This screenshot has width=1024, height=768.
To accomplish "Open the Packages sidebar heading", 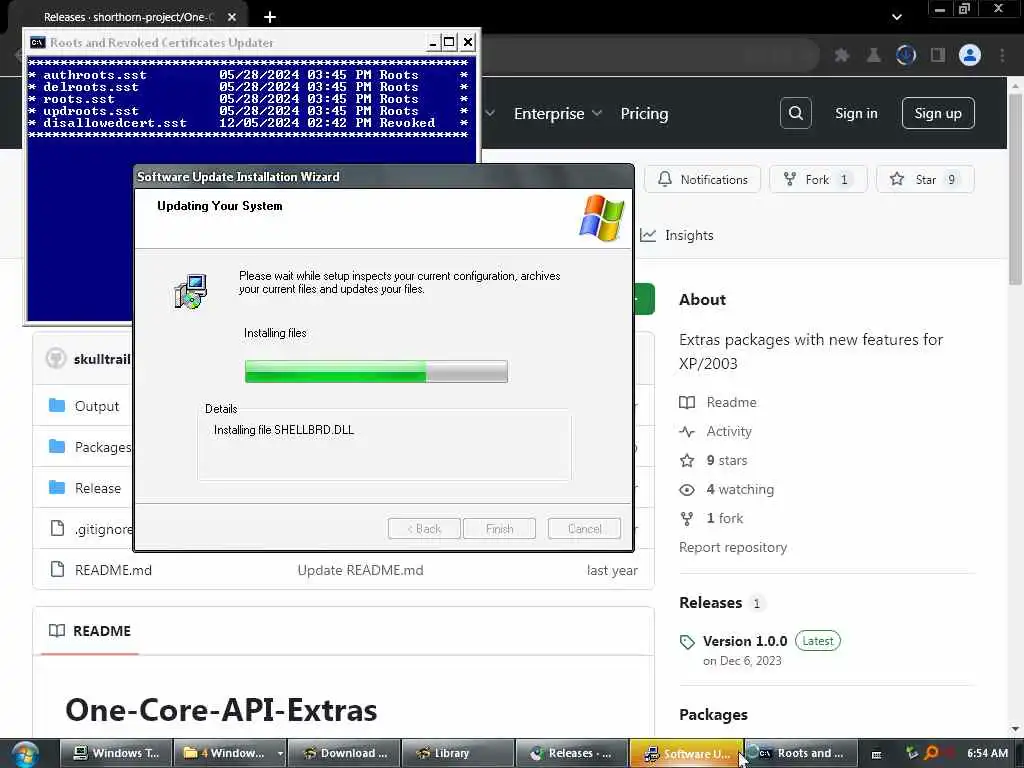I will [x=713, y=714].
